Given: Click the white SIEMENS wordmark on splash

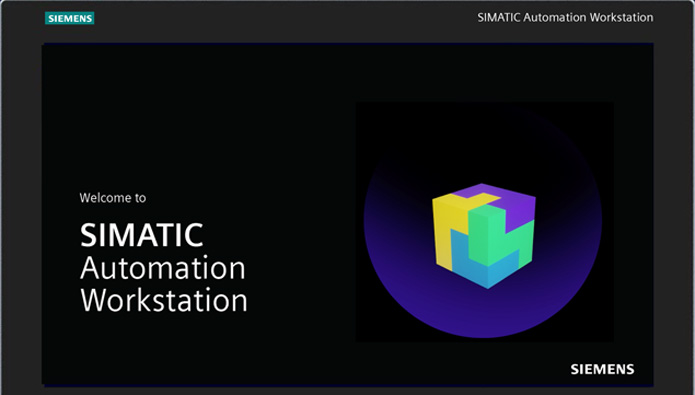Looking at the screenshot, I should (x=602, y=369).
